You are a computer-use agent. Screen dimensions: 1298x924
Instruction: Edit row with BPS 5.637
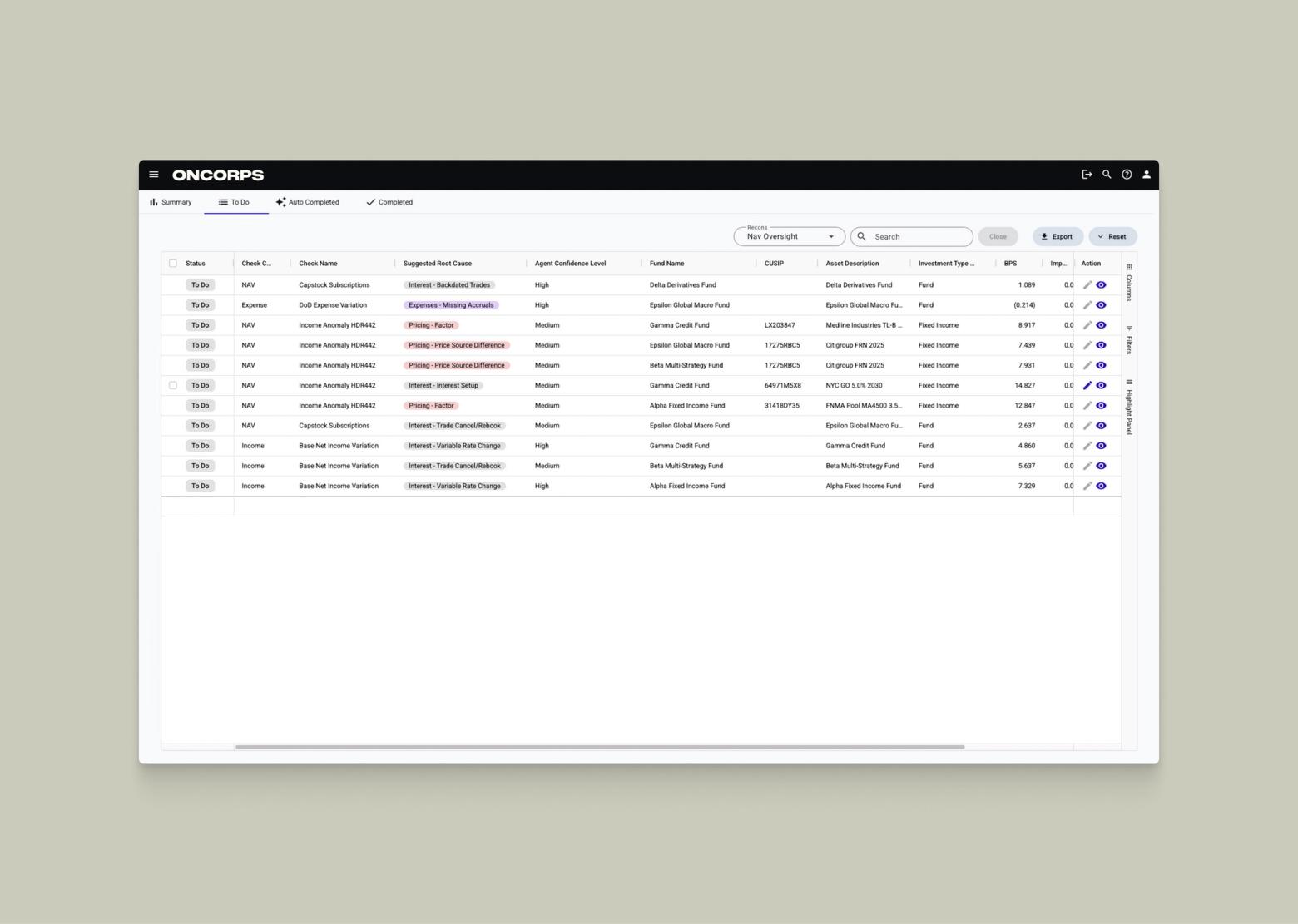pyautogui.click(x=1087, y=466)
